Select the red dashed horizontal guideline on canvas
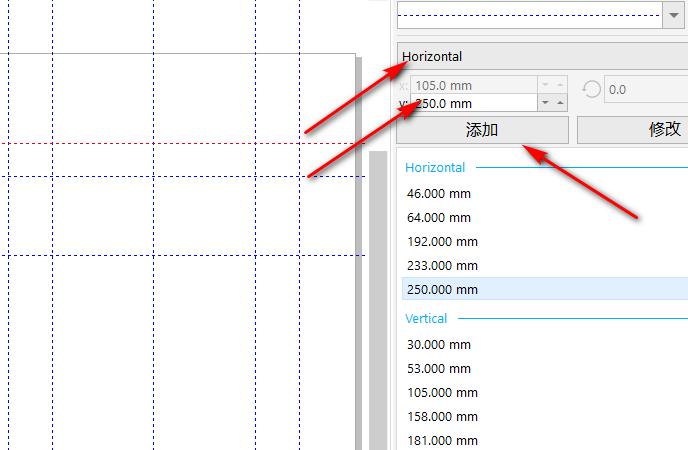The height and width of the screenshot is (450, 688). (x=182, y=143)
